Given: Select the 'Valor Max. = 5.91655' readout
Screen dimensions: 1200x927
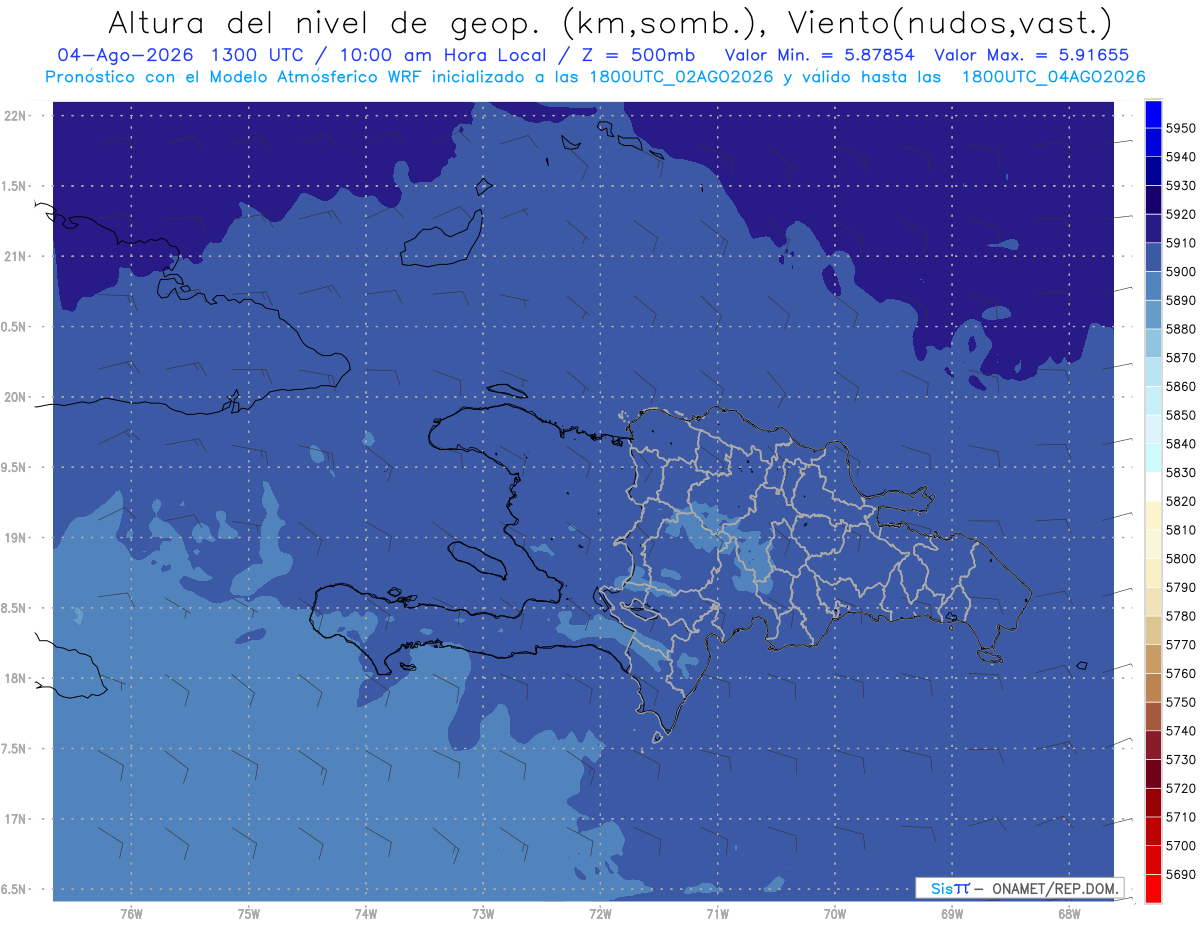Looking at the screenshot, I should tap(1032, 55).
